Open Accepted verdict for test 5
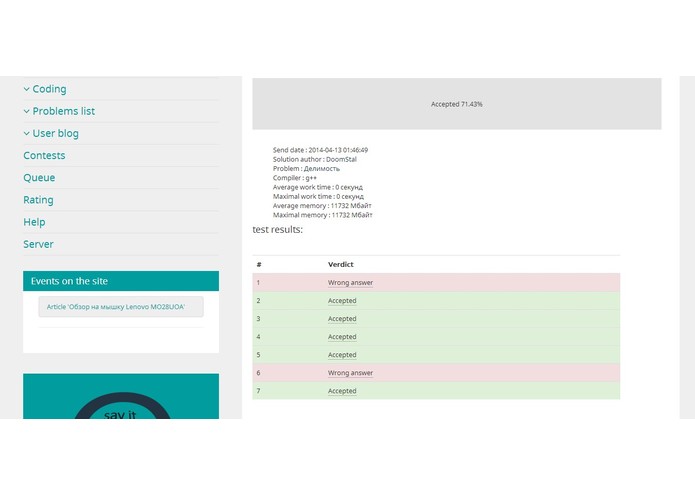The image size is (695, 494). click(x=342, y=355)
